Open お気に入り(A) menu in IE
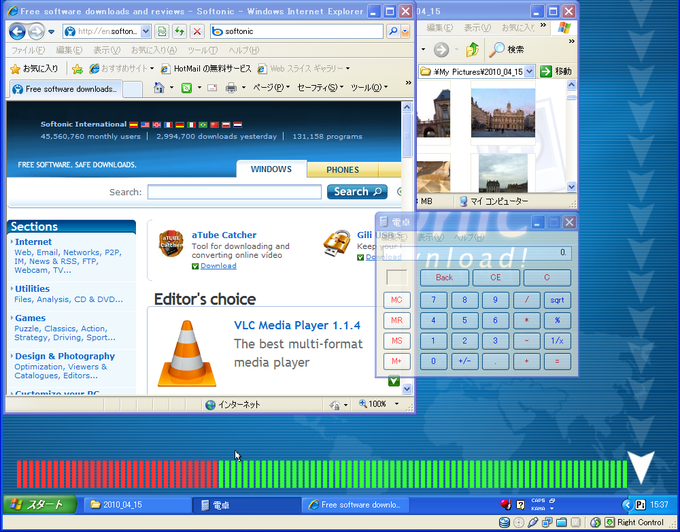 click(154, 50)
